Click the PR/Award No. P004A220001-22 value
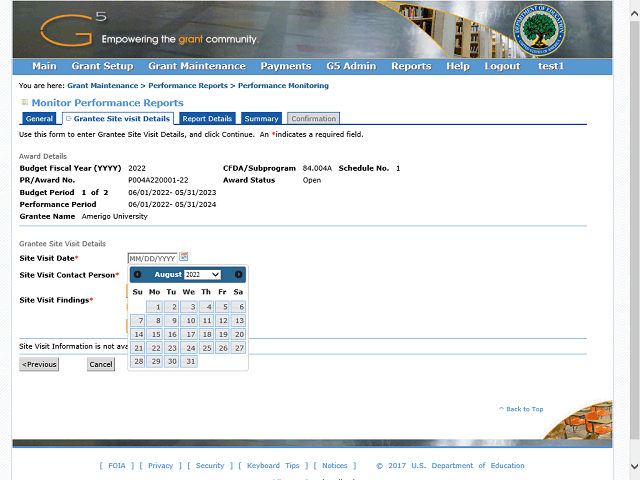640x480 pixels. click(x=158, y=180)
